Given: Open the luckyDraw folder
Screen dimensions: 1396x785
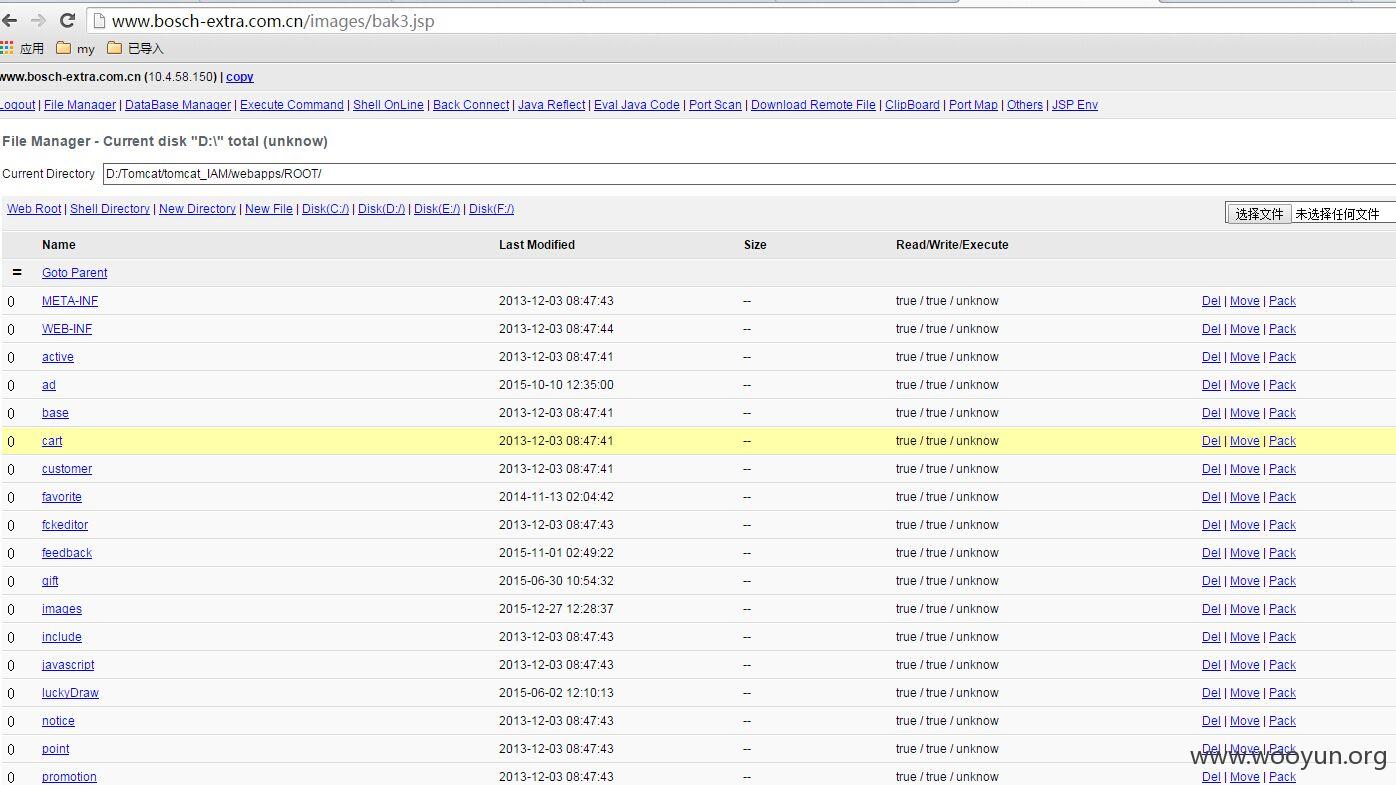Looking at the screenshot, I should (70, 693).
